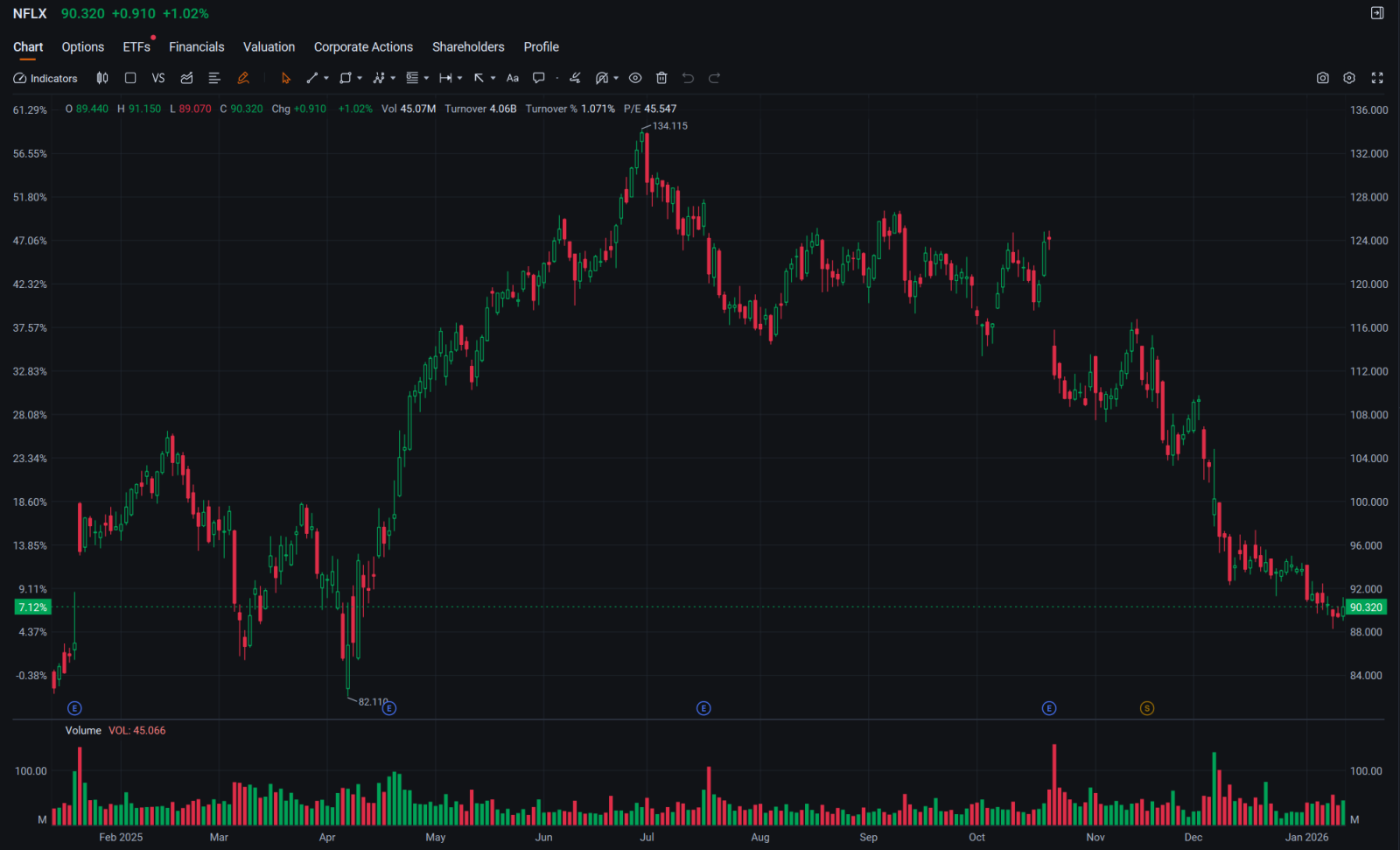Select the rectangle shape tool
Image resolution: width=1400 pixels, height=850 pixels.
point(346,78)
